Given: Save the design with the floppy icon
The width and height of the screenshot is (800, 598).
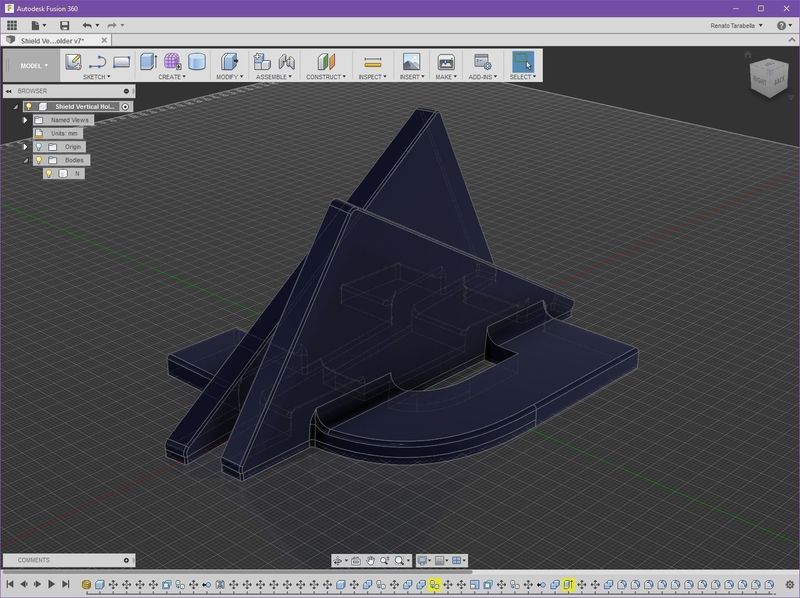Looking at the screenshot, I should click(x=64, y=25).
